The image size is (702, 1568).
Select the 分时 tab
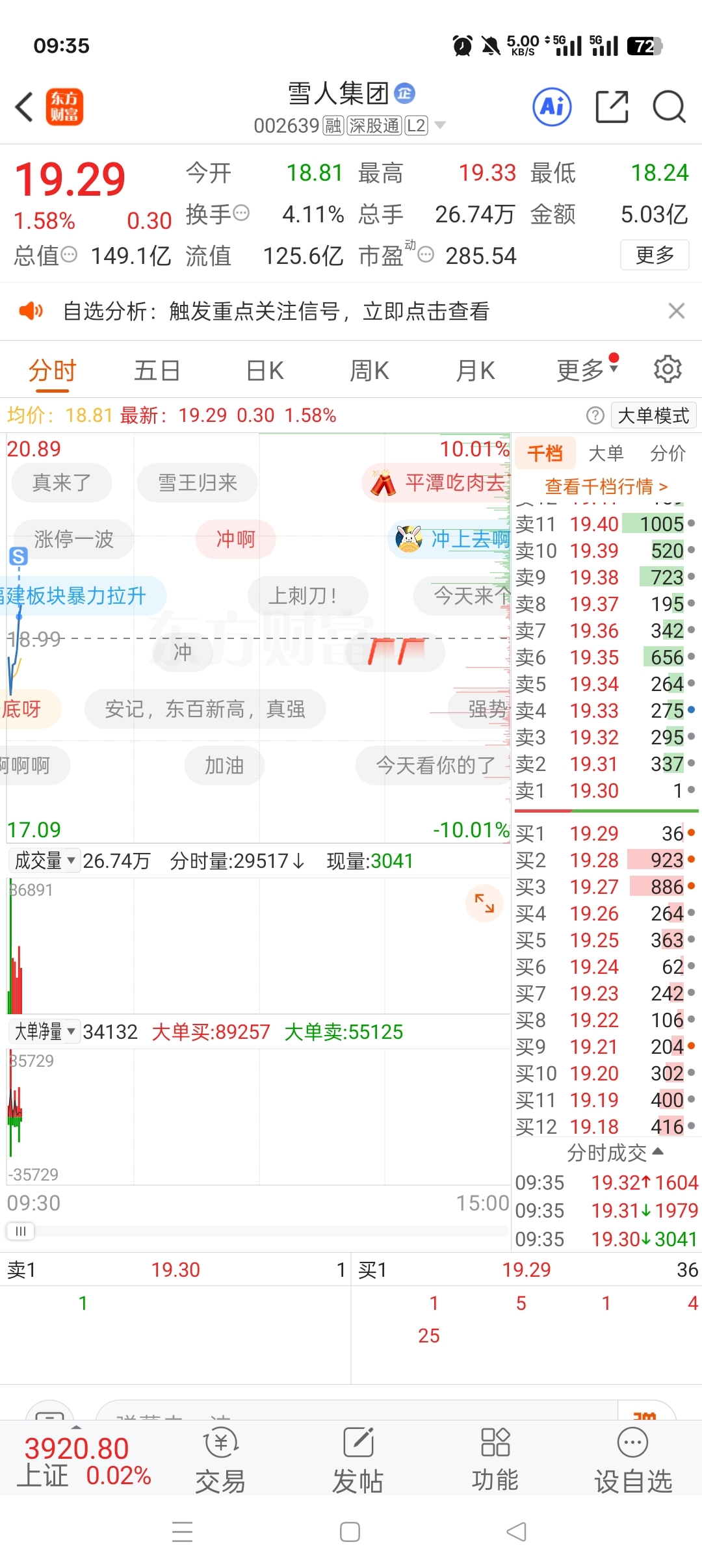click(x=52, y=371)
